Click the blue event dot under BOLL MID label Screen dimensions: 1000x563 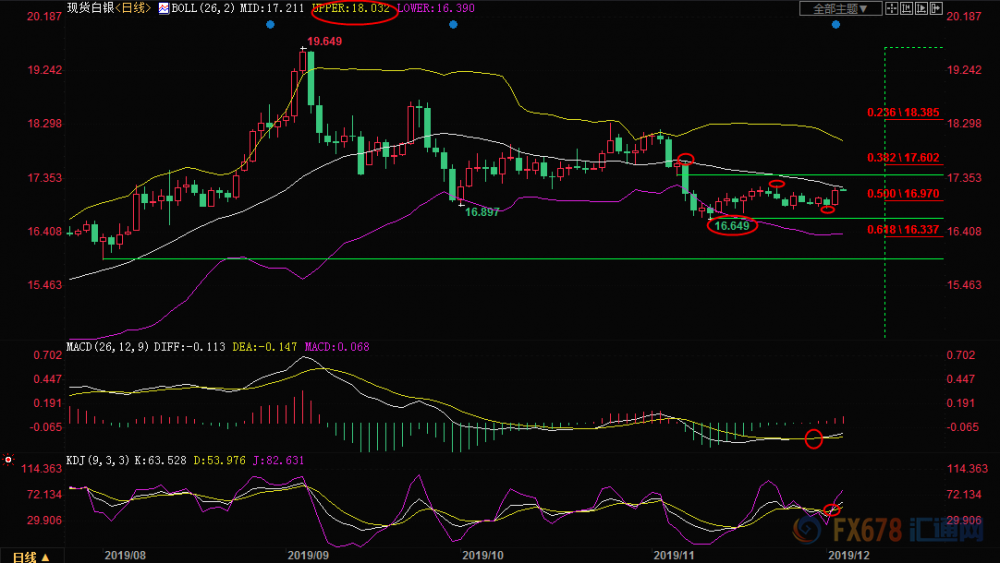point(270,25)
